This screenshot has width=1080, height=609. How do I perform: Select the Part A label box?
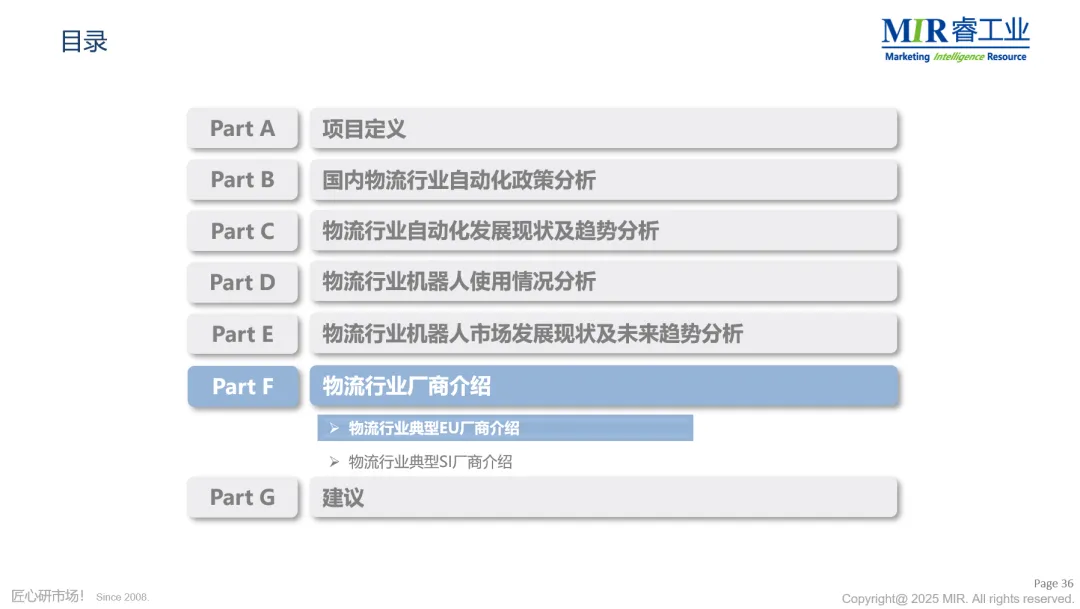tap(242, 128)
